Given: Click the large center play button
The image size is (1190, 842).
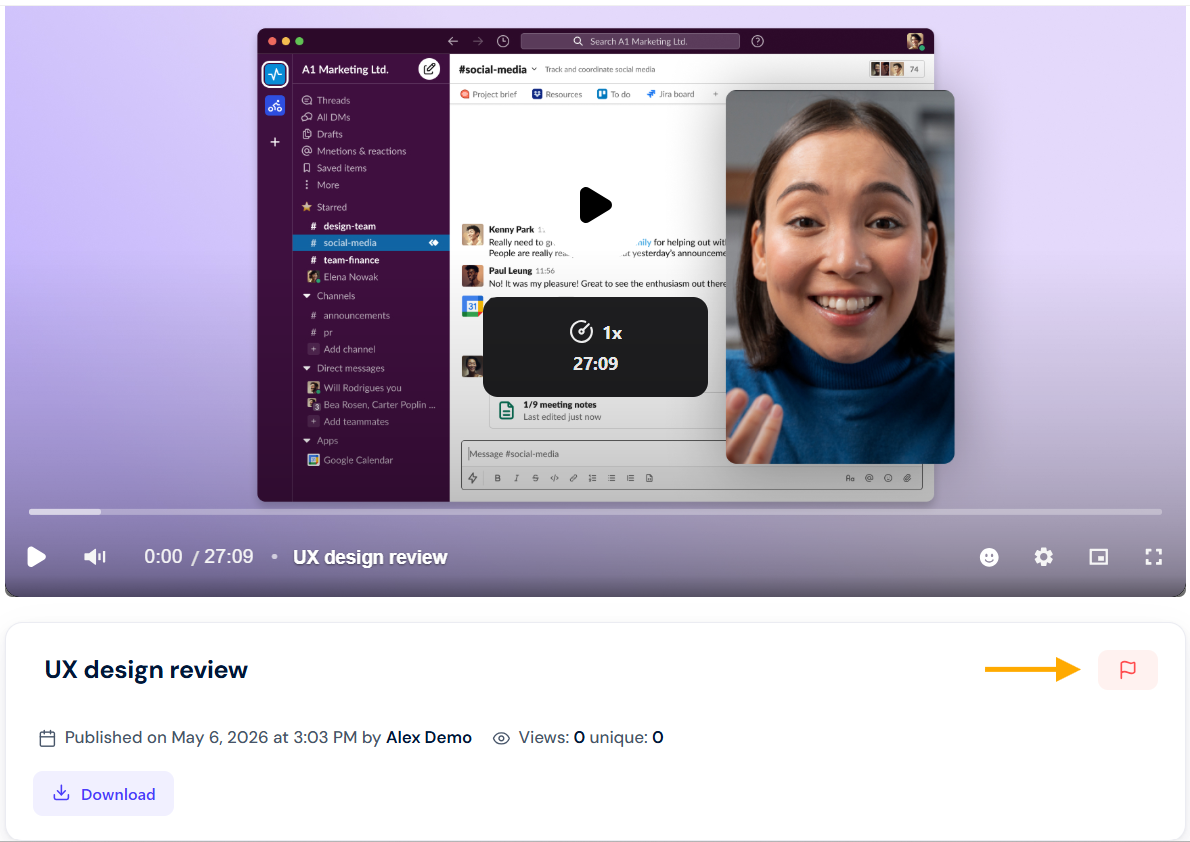Looking at the screenshot, I should point(595,205).
